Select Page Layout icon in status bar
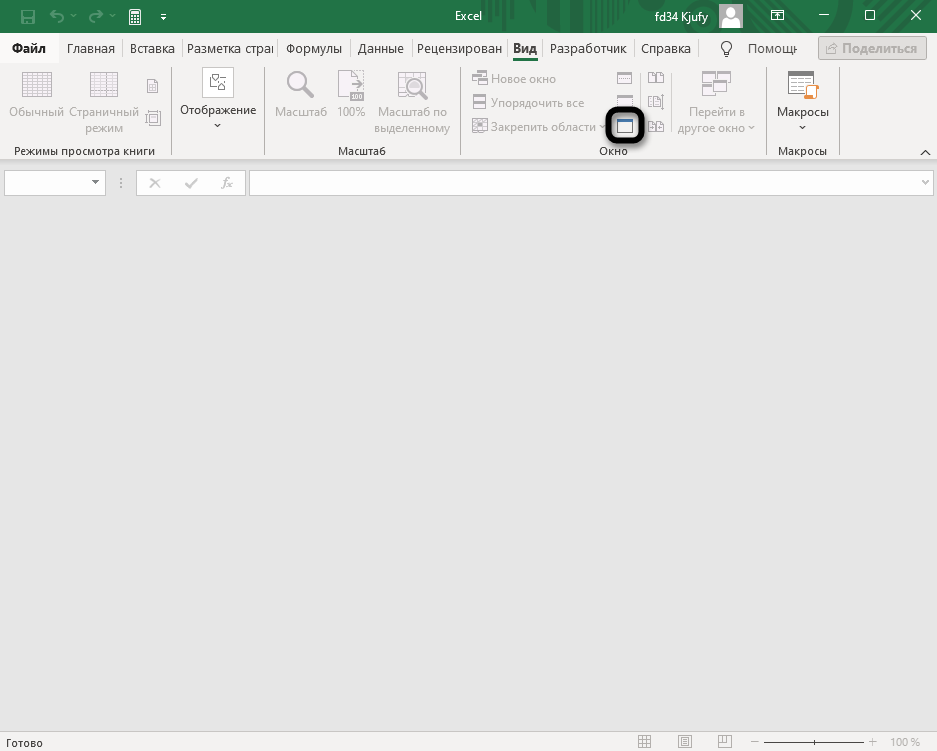Screen dimensions: 937x751 [685, 741]
